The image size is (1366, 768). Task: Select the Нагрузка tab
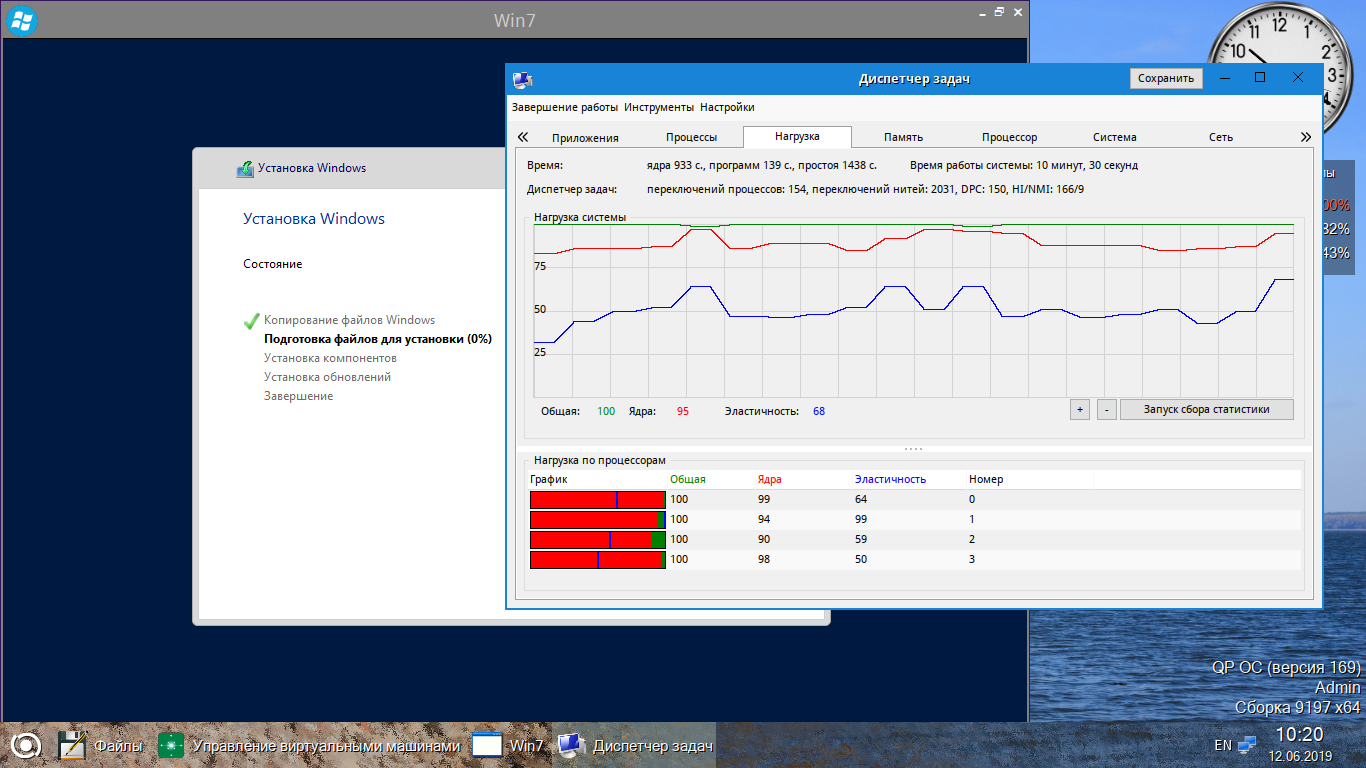pos(797,136)
